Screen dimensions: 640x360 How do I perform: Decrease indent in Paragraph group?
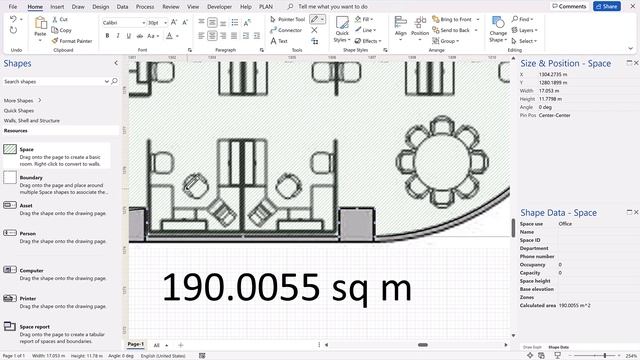pos(246,36)
